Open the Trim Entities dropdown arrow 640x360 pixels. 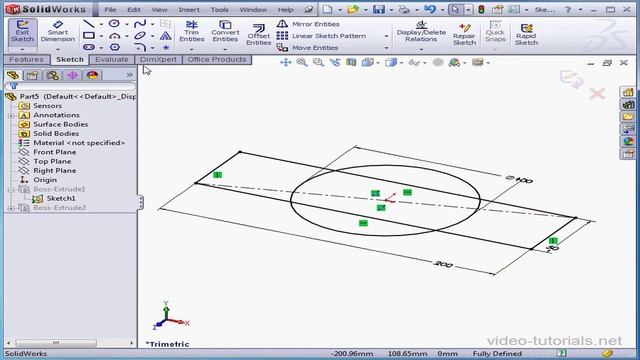191,50
